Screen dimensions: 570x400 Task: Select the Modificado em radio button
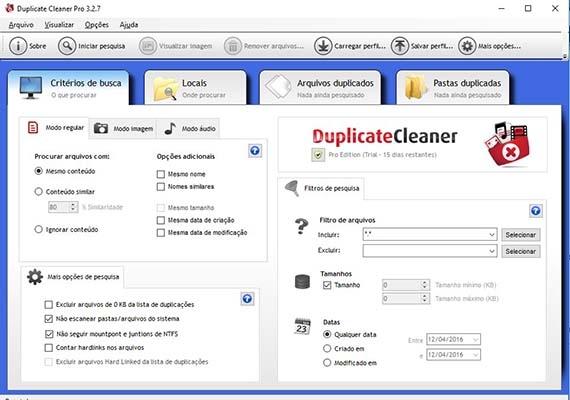pos(327,363)
